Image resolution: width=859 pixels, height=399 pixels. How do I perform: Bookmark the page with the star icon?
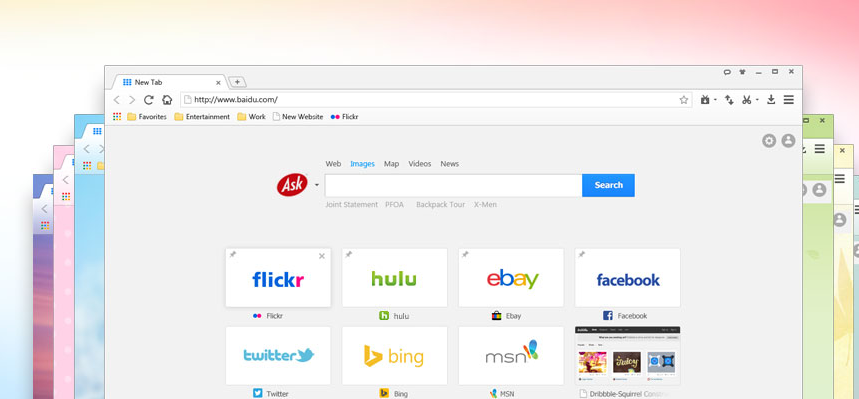684,100
